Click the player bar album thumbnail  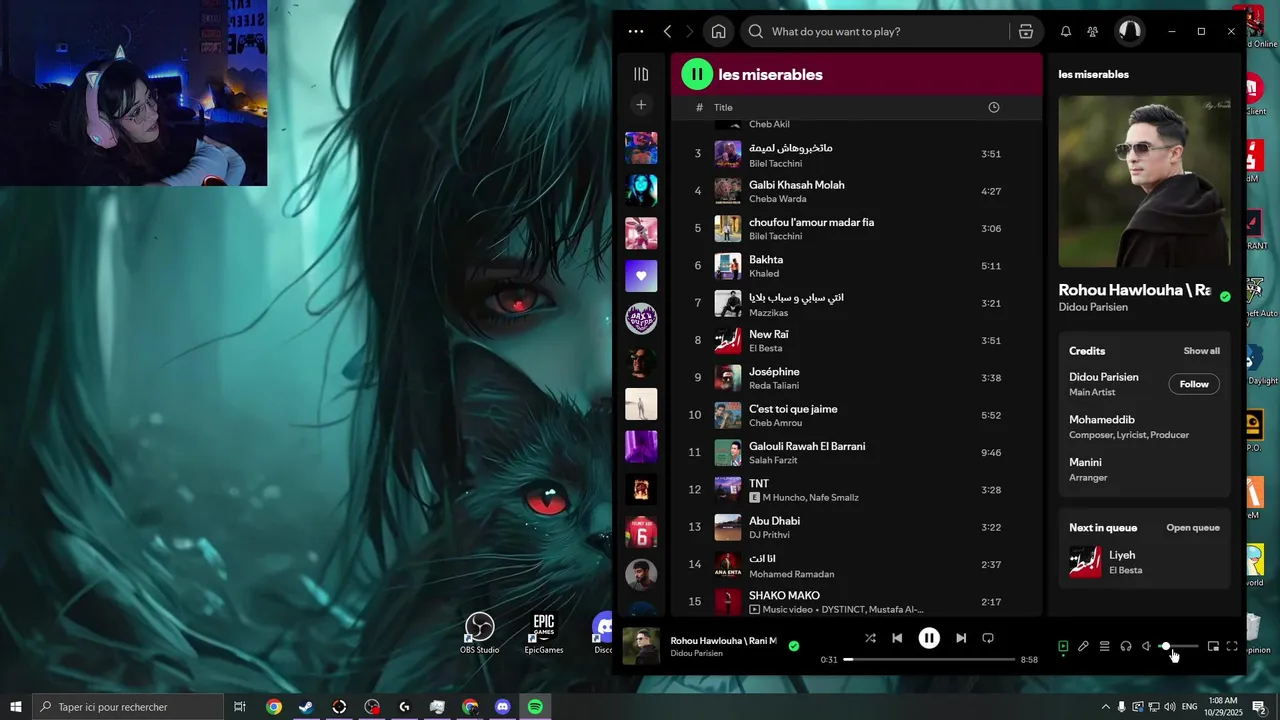click(641, 646)
